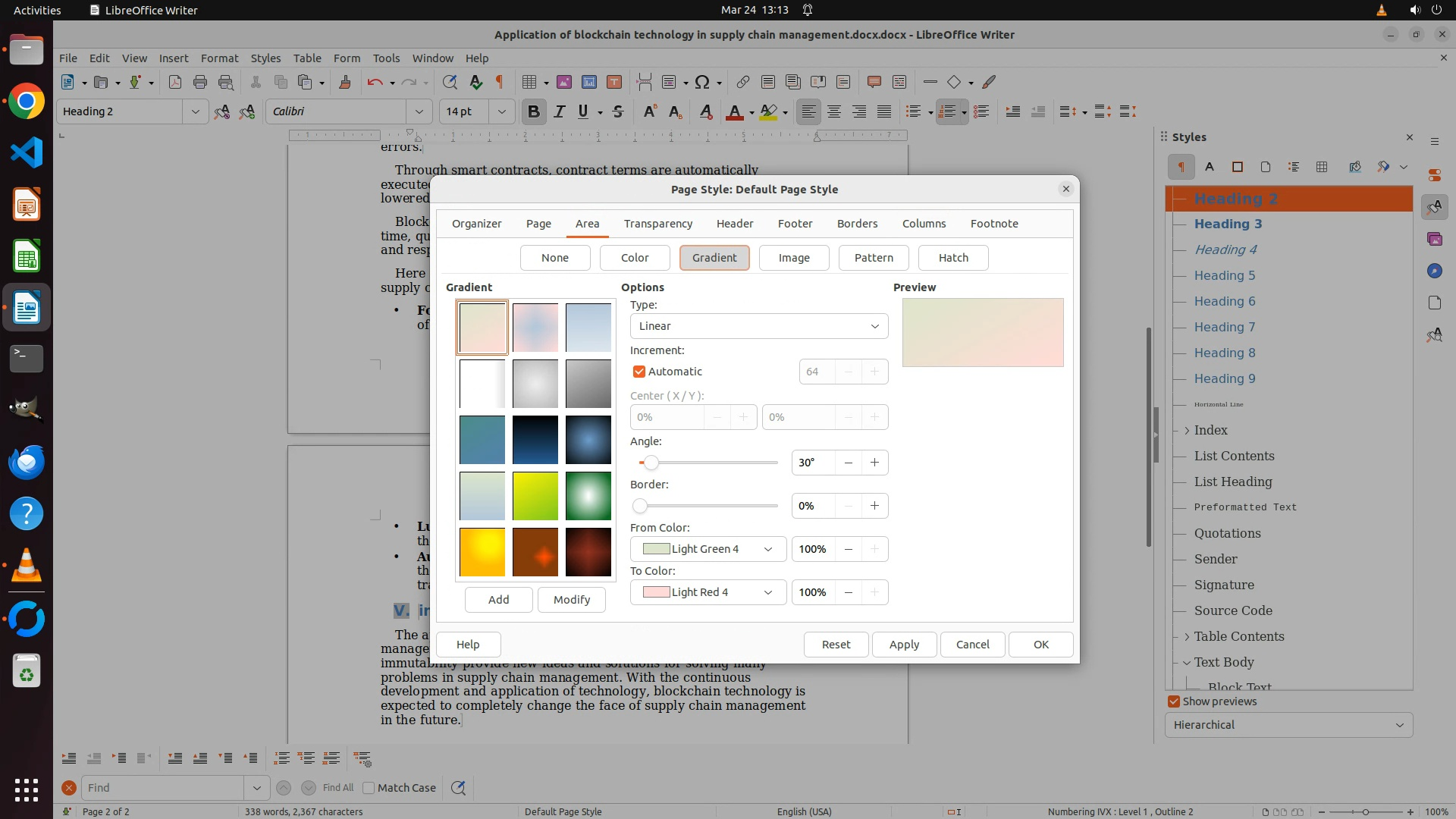Click the Apply button in dialog

coord(904,645)
